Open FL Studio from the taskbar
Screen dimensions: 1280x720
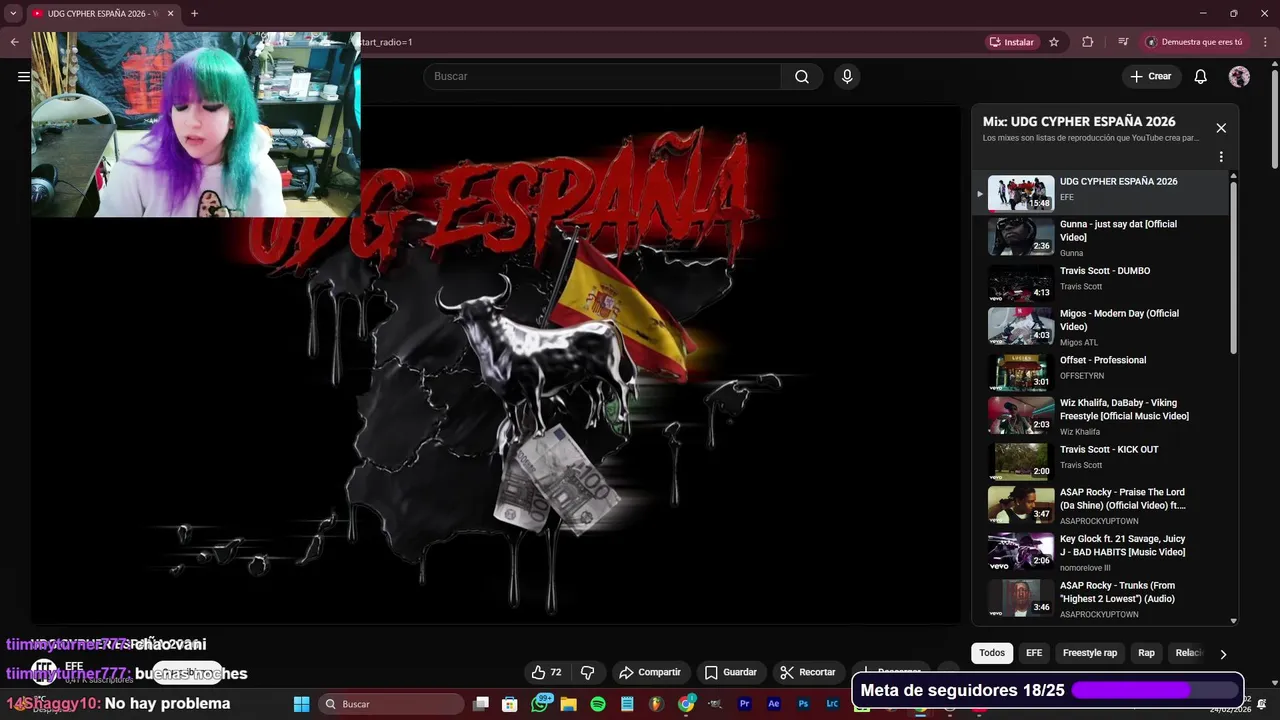click(656, 704)
